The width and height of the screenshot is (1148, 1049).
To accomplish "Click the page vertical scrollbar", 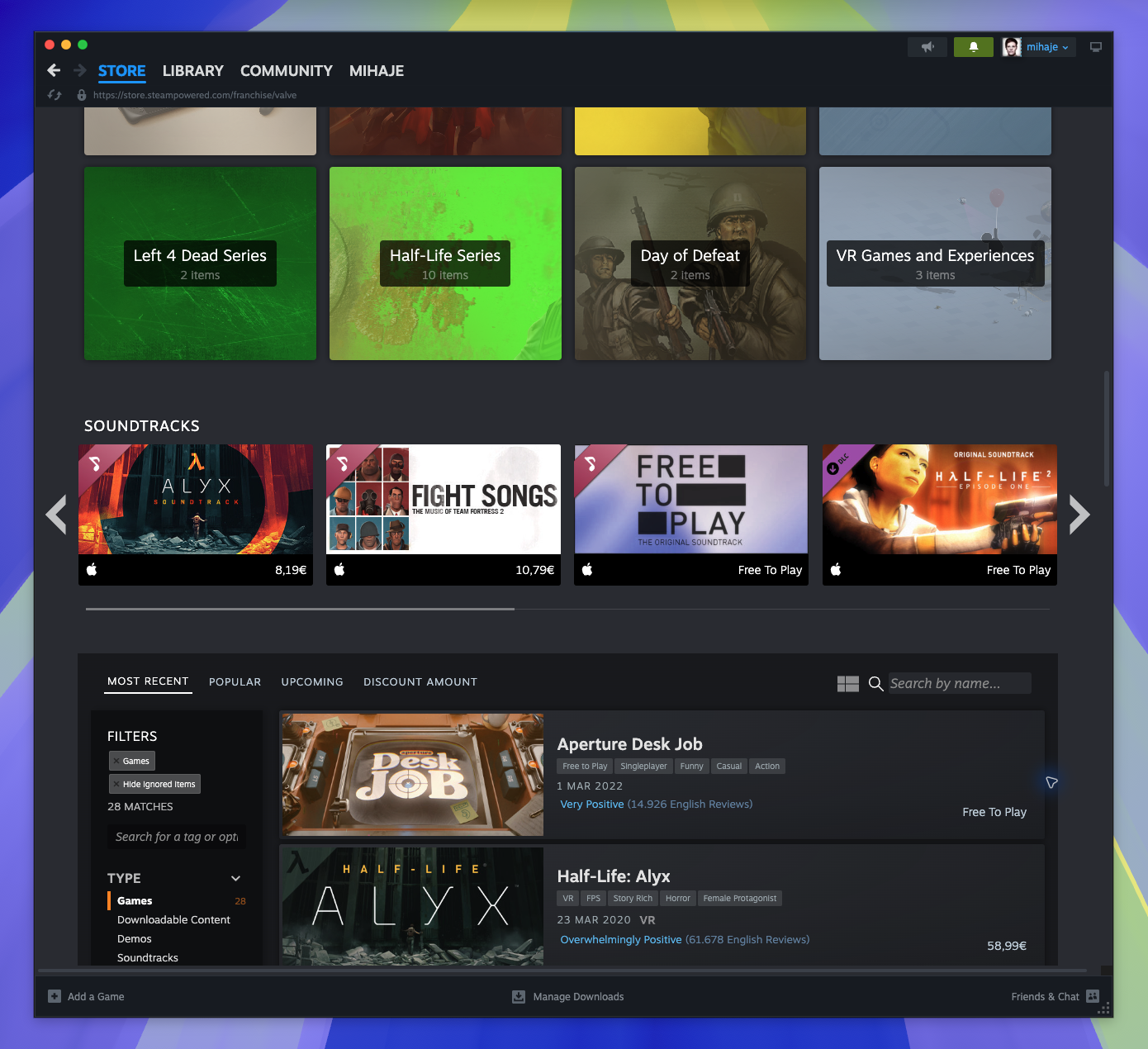I will pos(1106,428).
